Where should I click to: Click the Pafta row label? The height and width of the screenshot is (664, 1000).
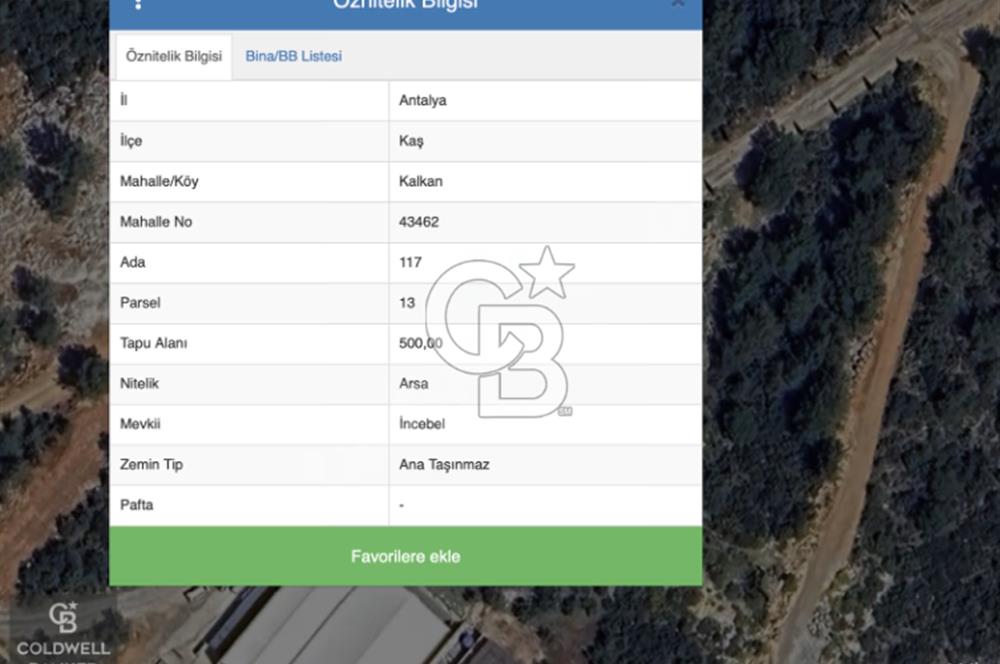coord(136,506)
